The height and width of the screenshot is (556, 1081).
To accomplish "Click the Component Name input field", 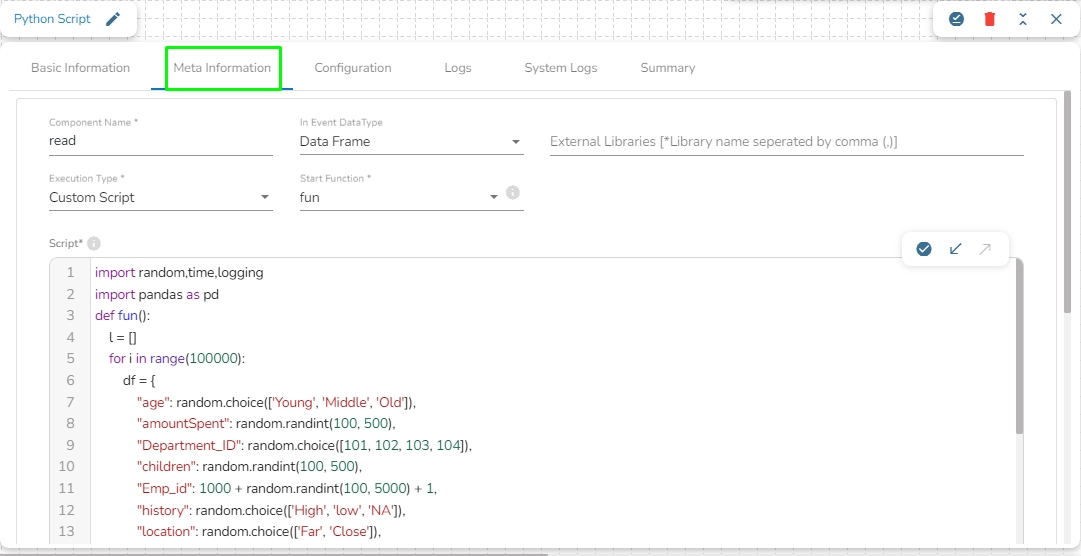I will pyautogui.click(x=160, y=142).
